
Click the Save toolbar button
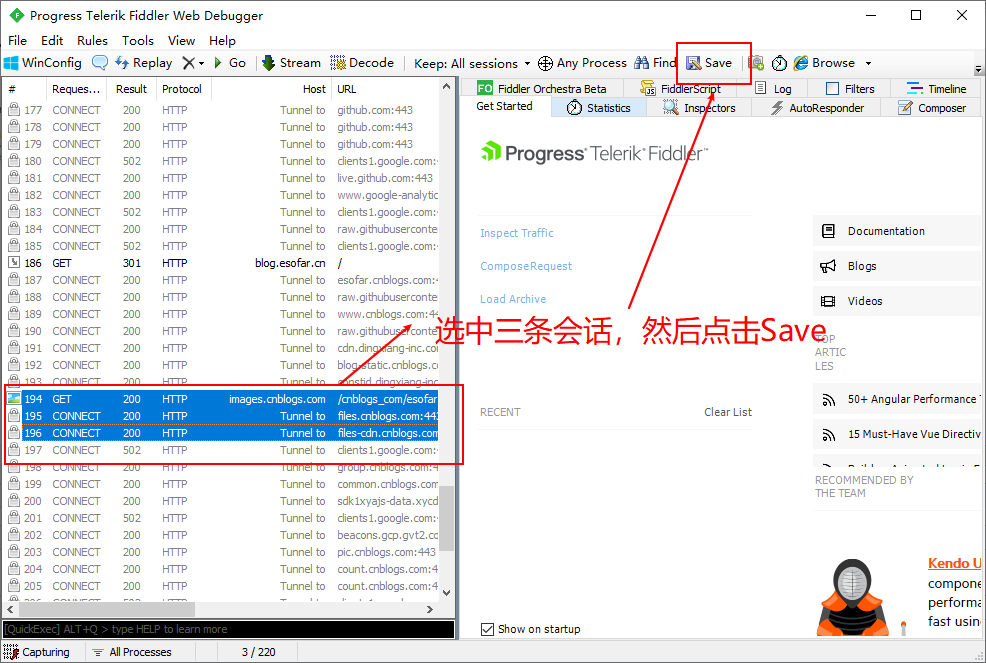click(709, 63)
